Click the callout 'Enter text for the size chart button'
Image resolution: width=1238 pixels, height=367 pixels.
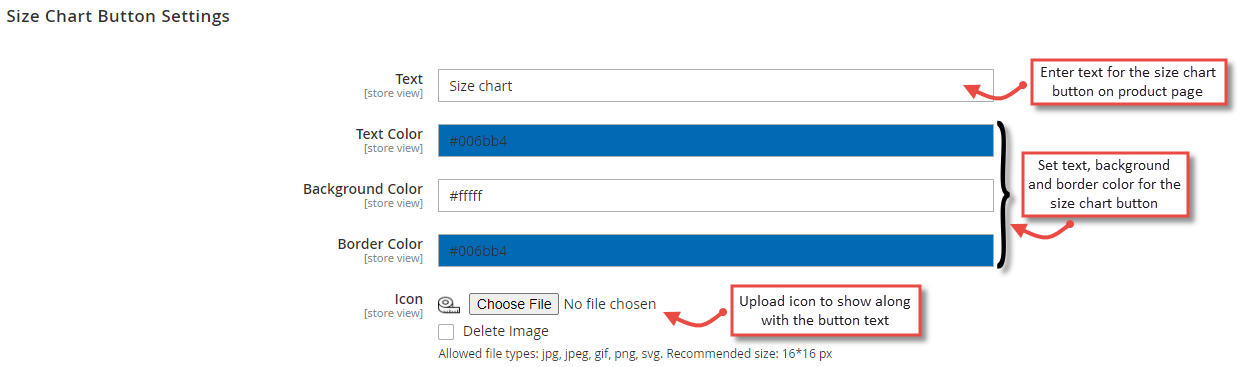coord(1128,82)
